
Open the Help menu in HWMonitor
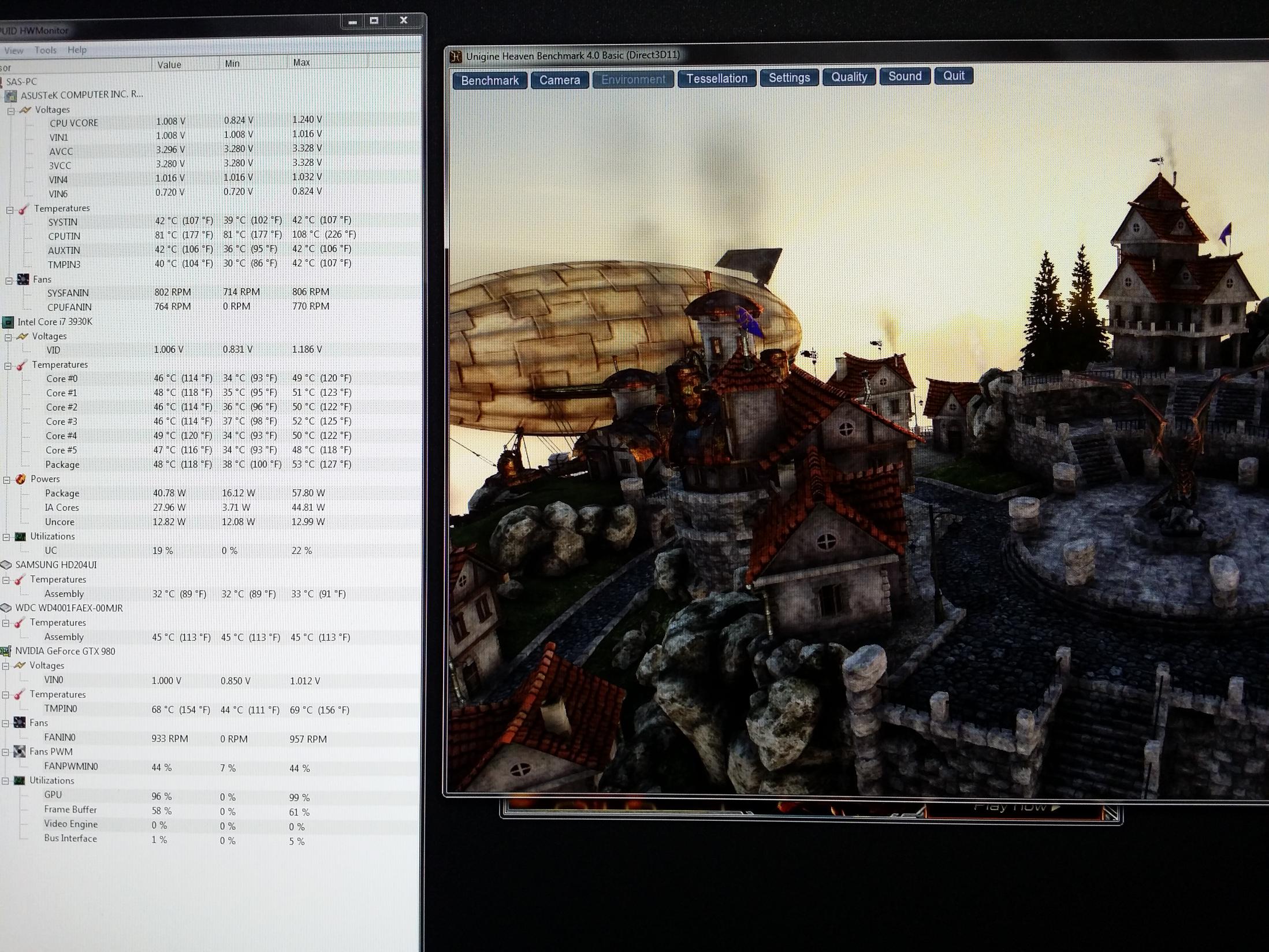click(77, 50)
